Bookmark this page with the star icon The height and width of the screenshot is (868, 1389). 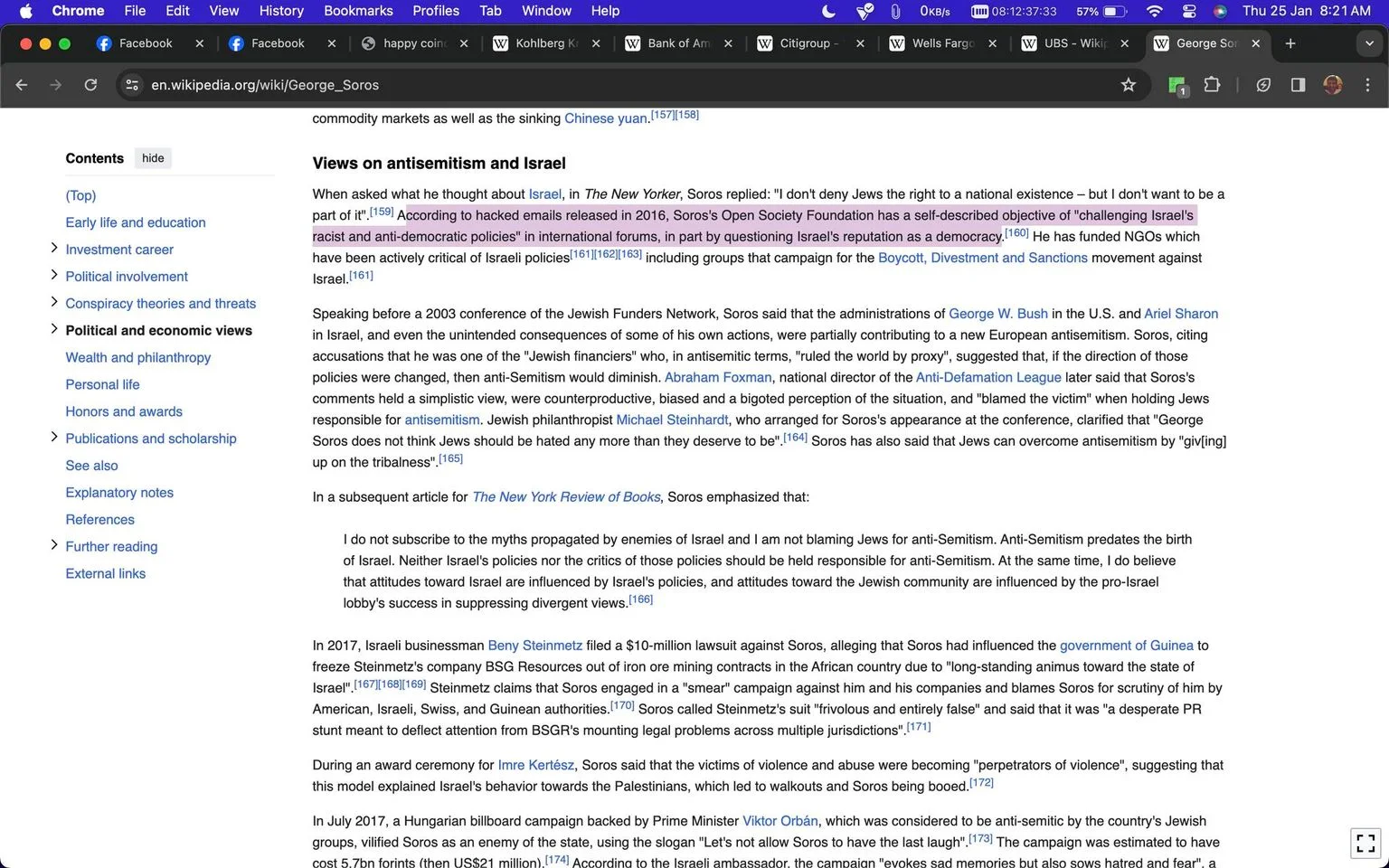tap(1128, 85)
